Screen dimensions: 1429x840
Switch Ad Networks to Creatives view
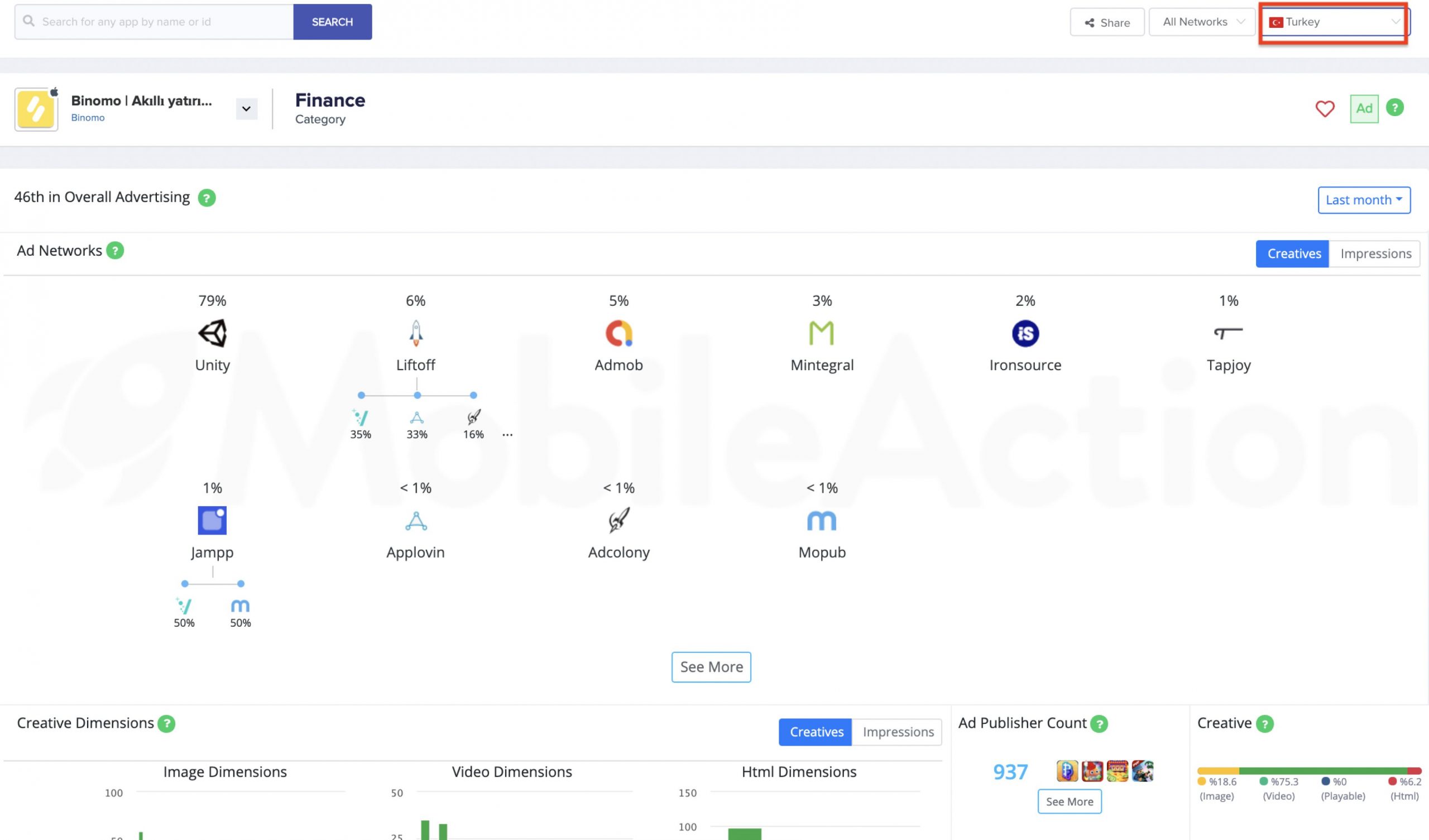point(1293,253)
